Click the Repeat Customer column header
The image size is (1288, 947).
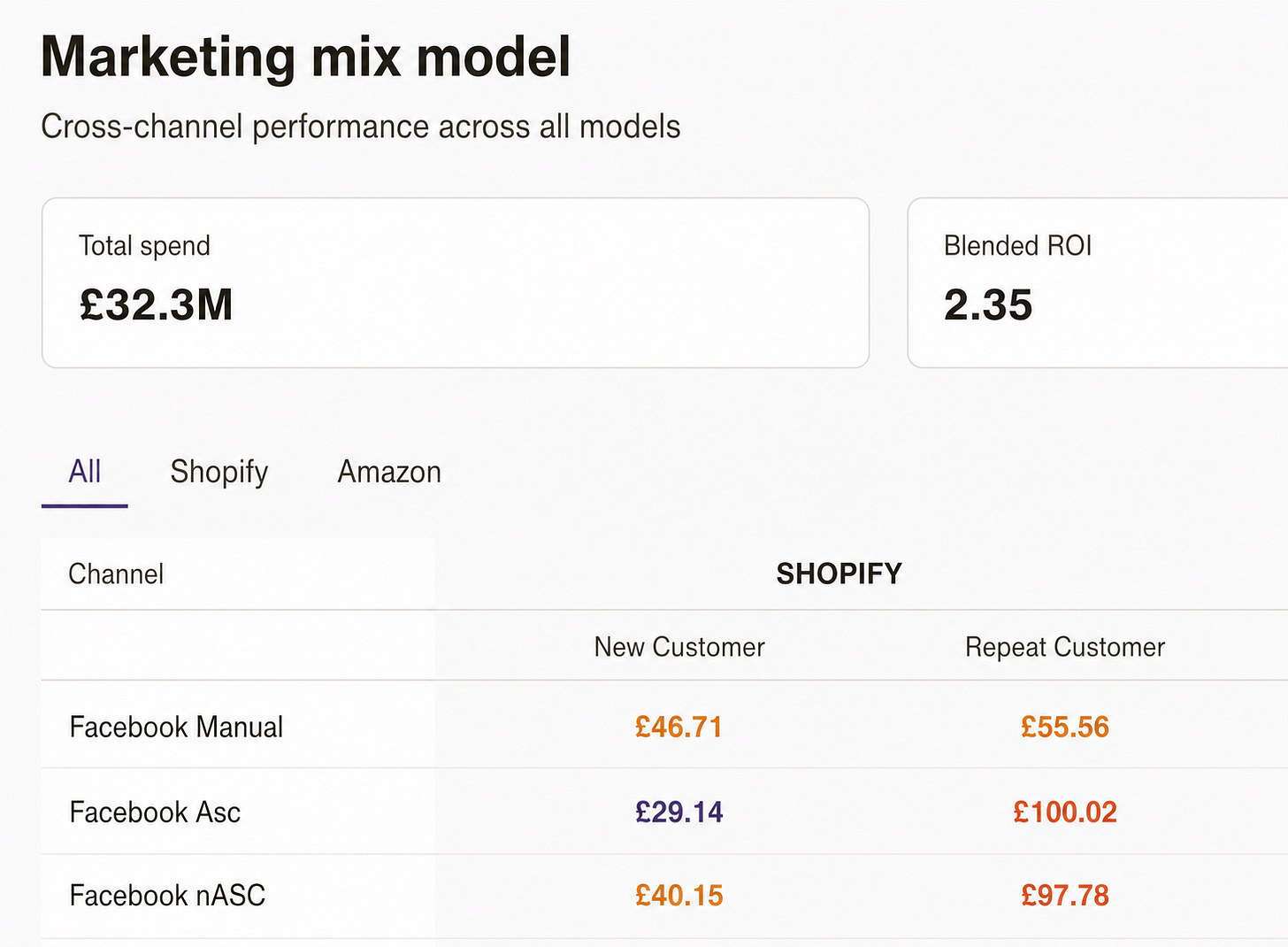tap(1065, 647)
